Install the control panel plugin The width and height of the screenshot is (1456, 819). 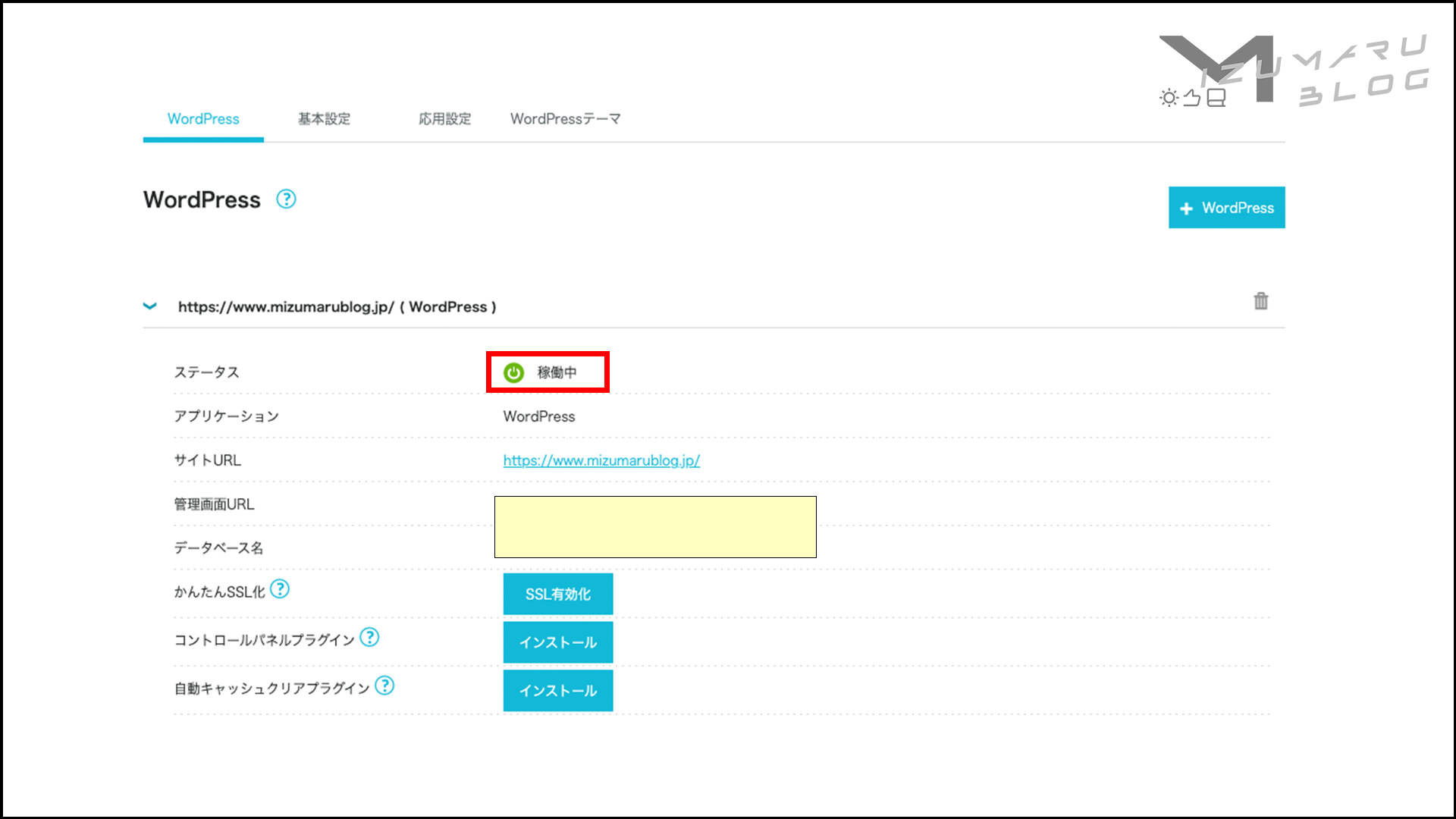(x=558, y=642)
